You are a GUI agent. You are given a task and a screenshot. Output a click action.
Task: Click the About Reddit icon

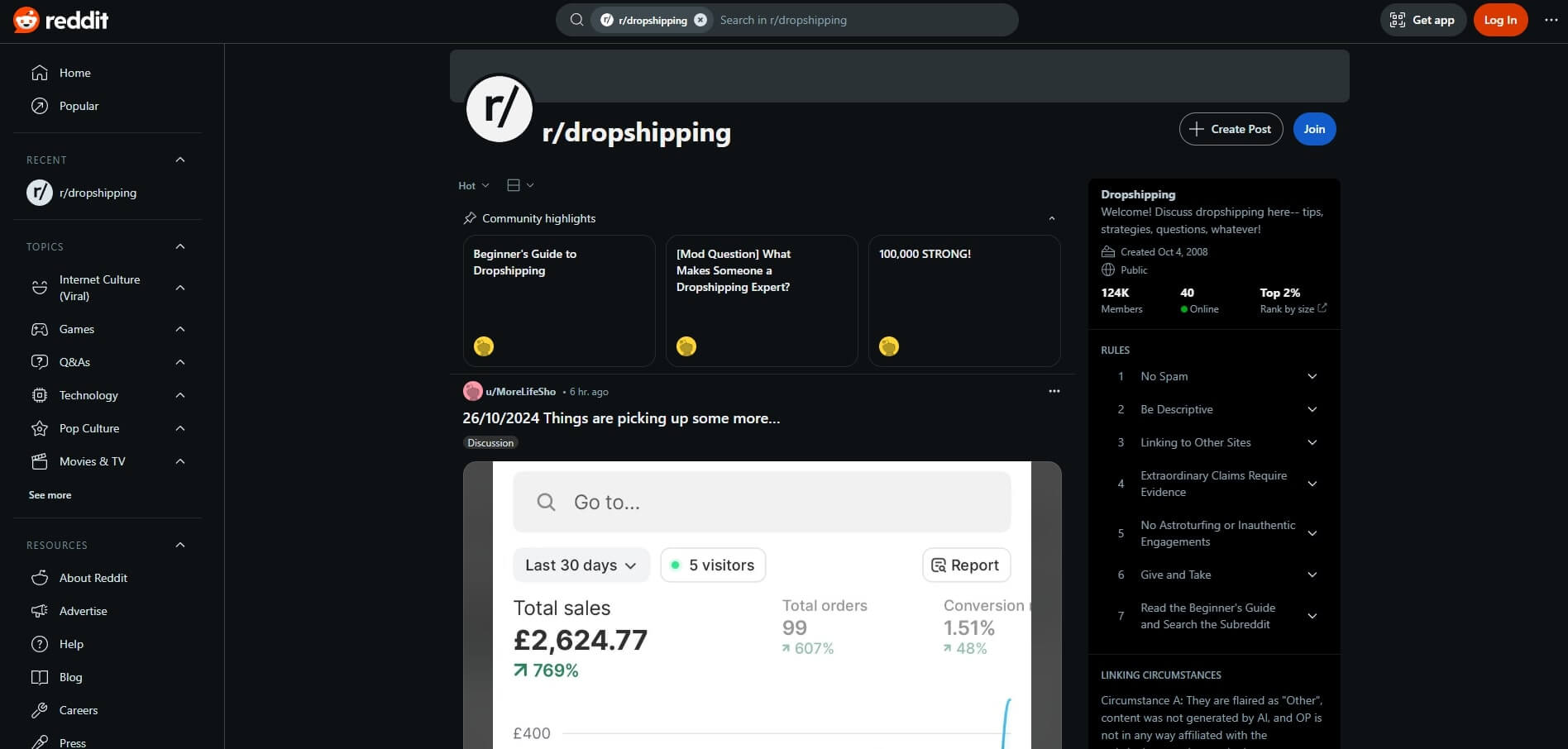pyautogui.click(x=40, y=578)
